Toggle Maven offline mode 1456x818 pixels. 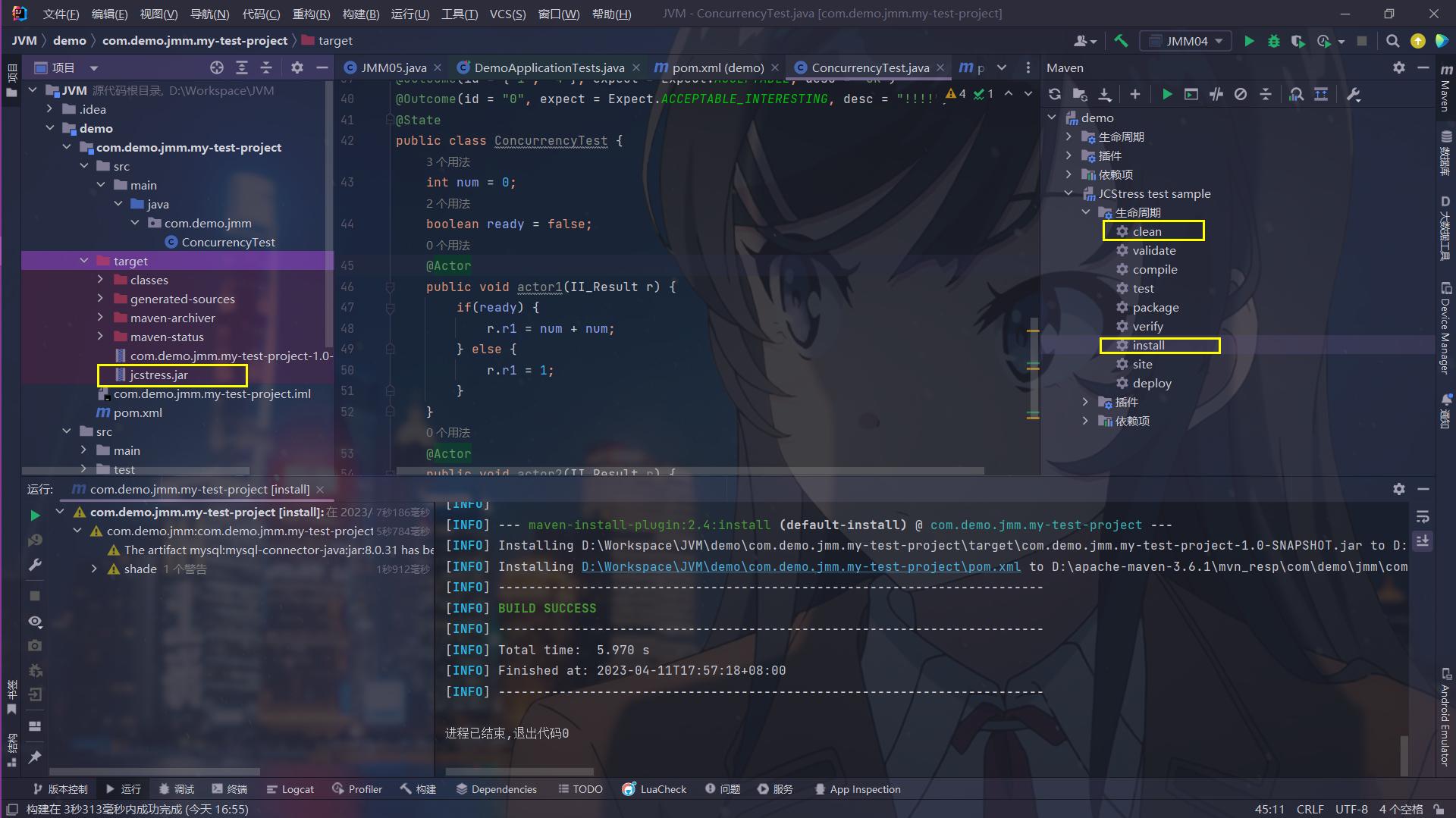(1216, 94)
